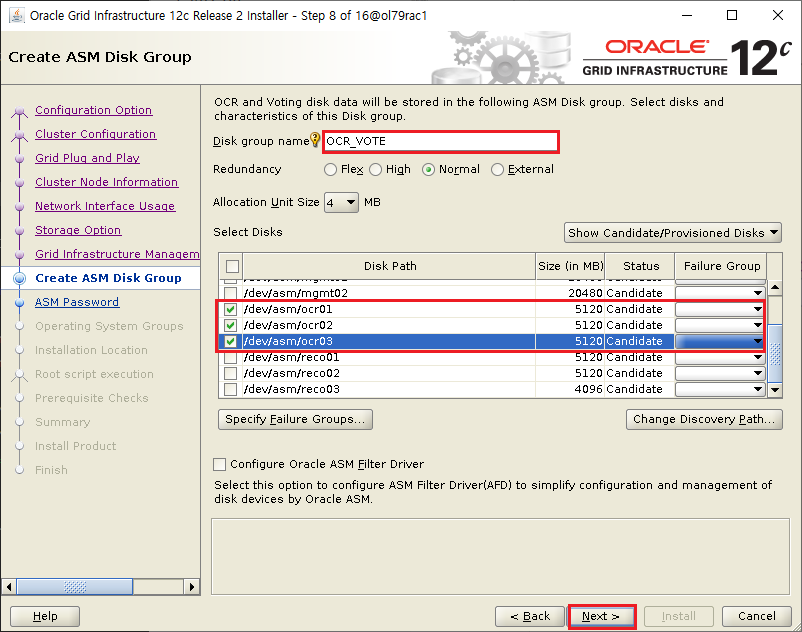The width and height of the screenshot is (802, 632).
Task: Go to Grid Infrastructure Management step
Action: (117, 254)
